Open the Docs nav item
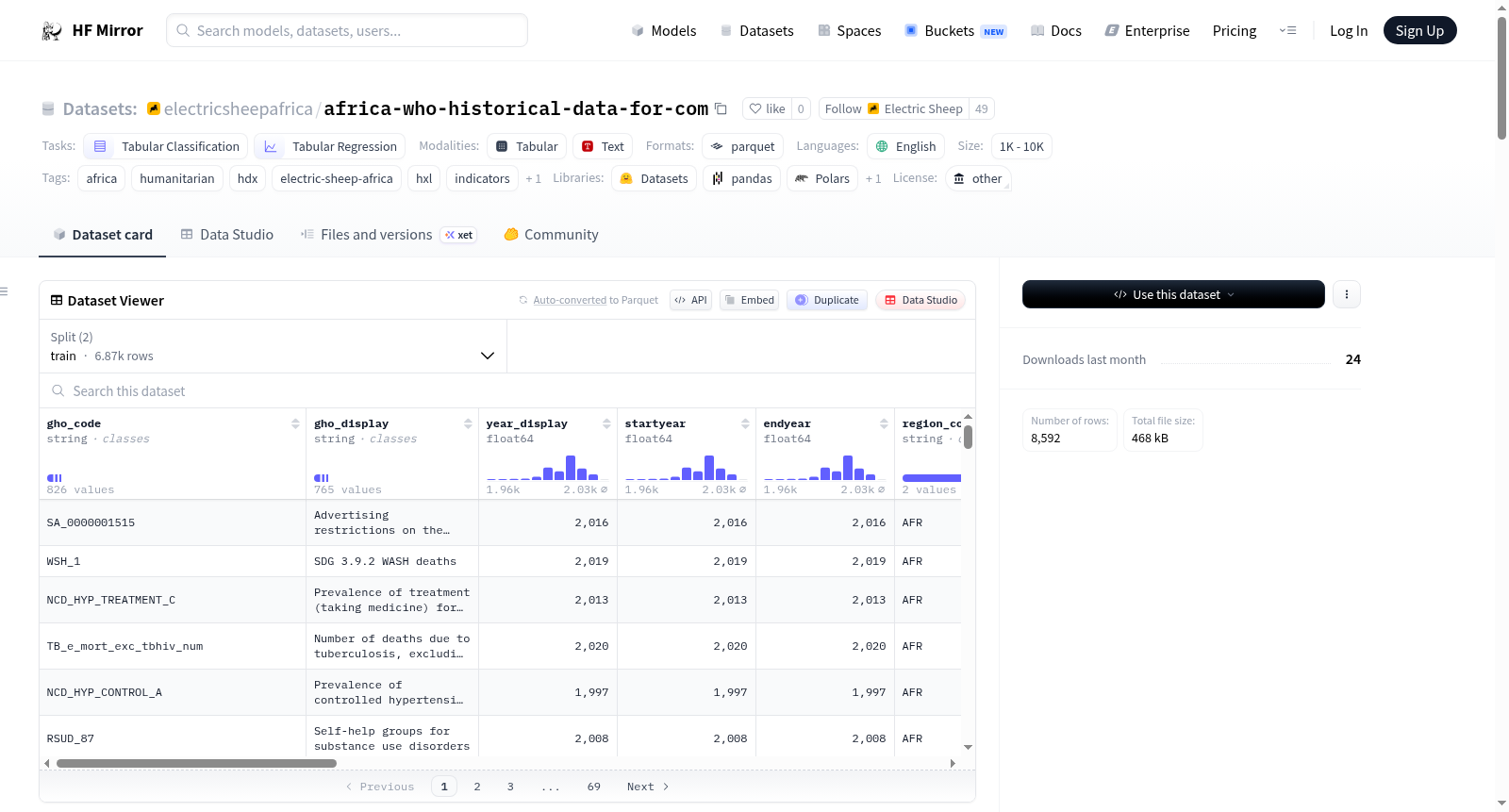The width and height of the screenshot is (1509, 812). click(1055, 30)
